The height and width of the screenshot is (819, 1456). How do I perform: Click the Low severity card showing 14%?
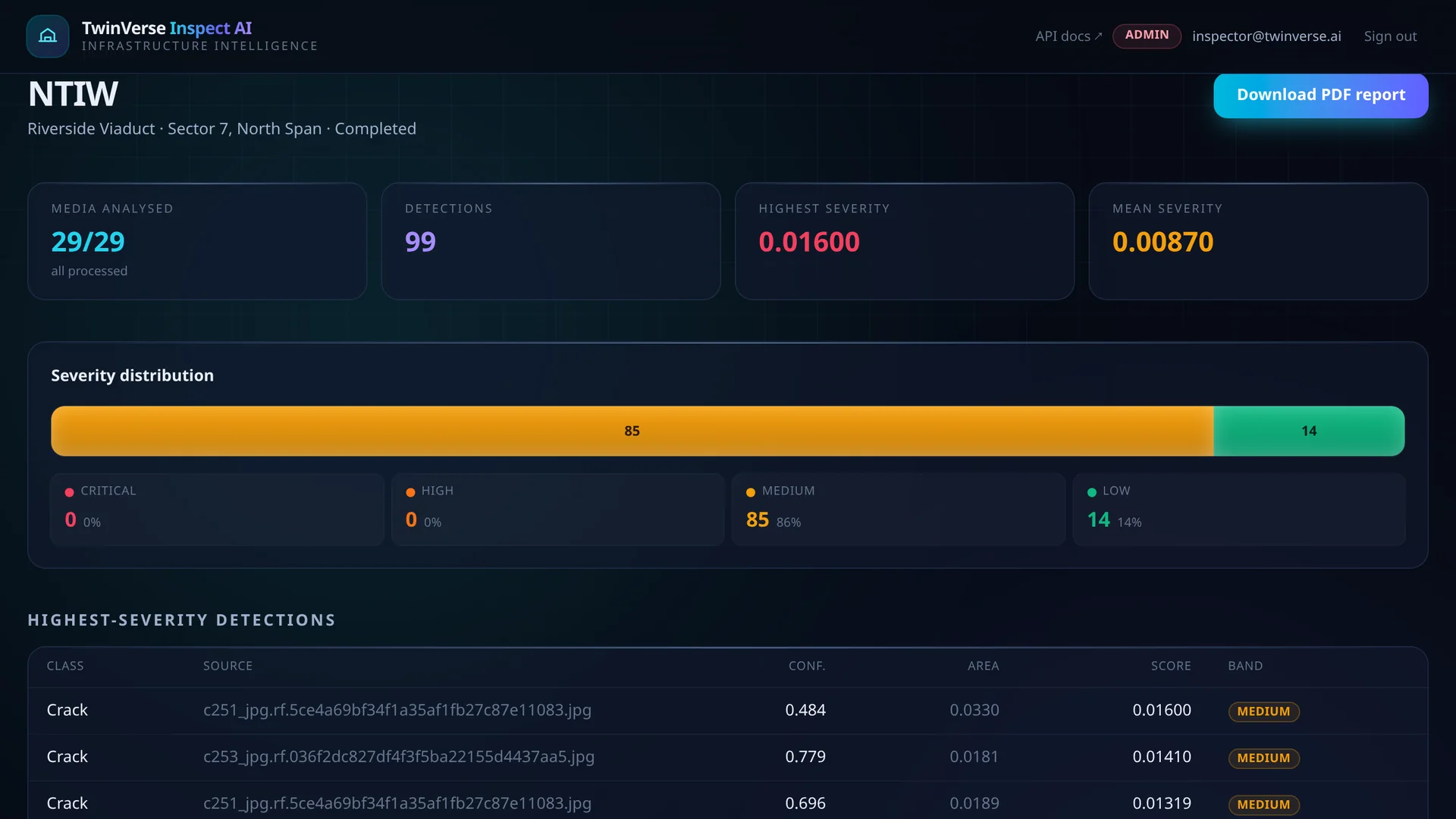point(1239,510)
